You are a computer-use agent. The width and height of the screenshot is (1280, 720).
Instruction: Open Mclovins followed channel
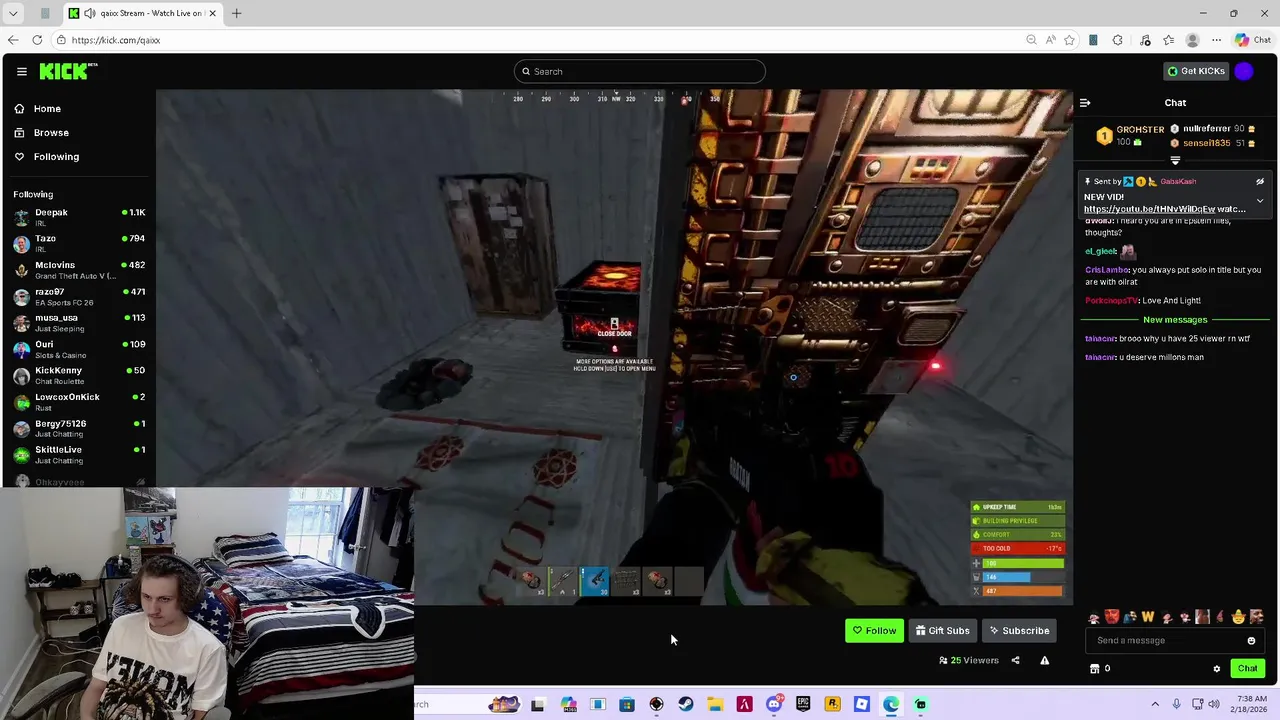pyautogui.click(x=77, y=270)
